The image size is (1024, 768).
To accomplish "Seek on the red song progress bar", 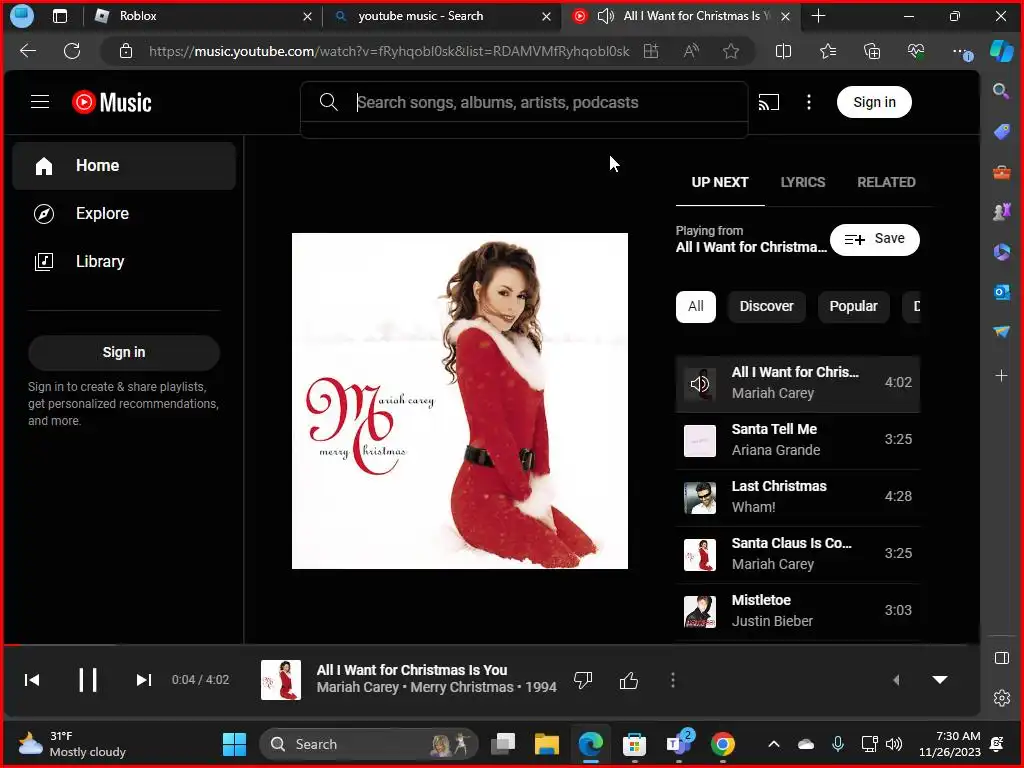I will click(491, 645).
